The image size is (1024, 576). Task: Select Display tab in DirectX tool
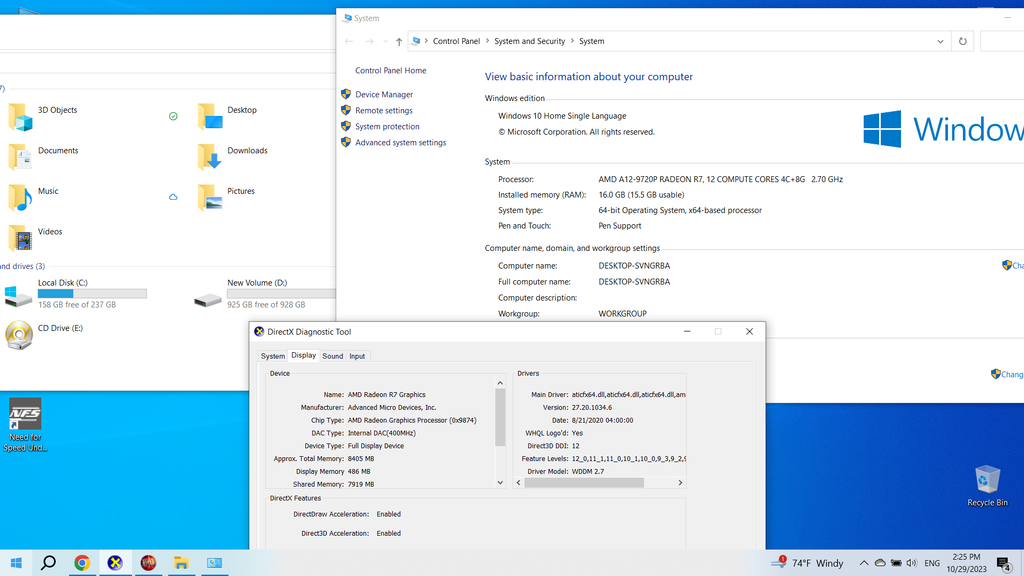pos(303,355)
